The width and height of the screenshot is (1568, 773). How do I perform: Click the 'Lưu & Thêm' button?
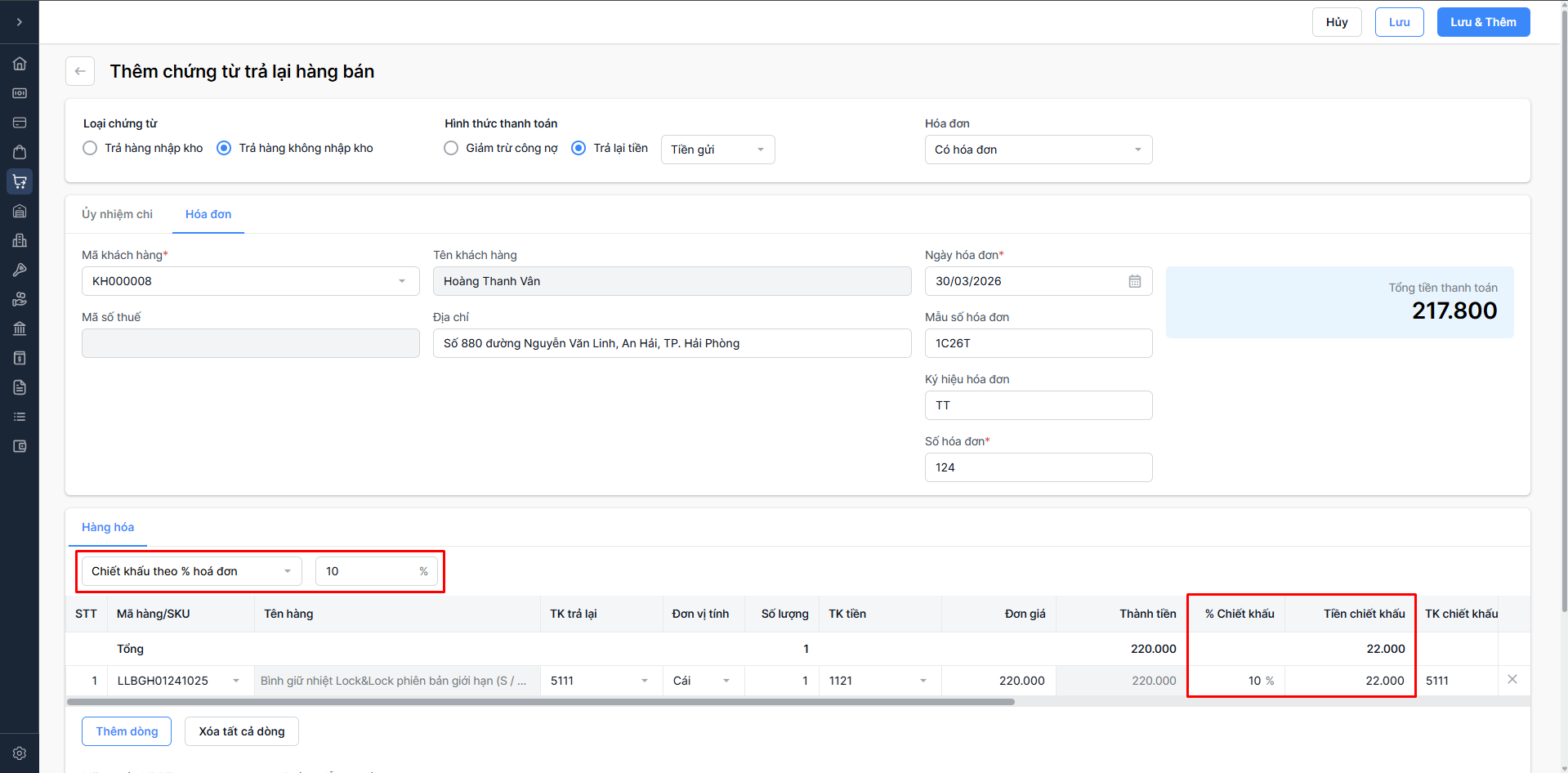(x=1483, y=22)
